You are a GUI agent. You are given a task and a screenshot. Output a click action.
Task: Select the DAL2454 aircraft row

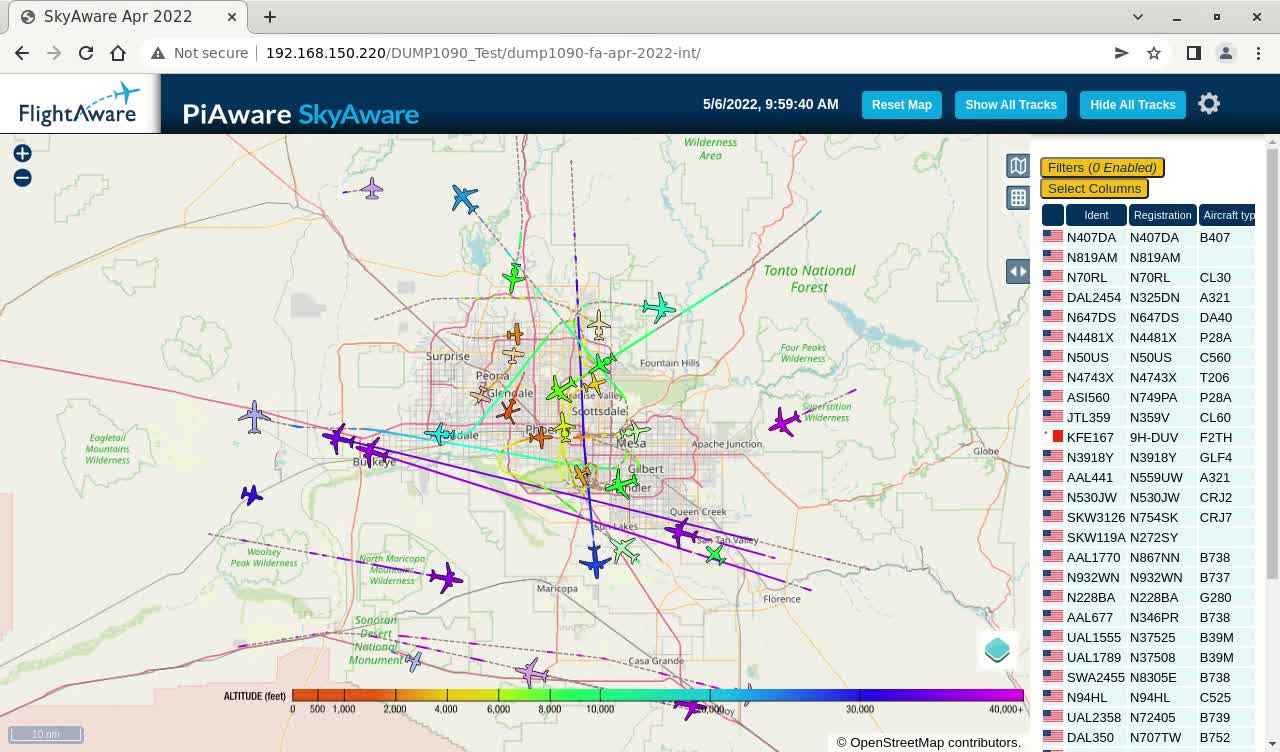(1148, 297)
